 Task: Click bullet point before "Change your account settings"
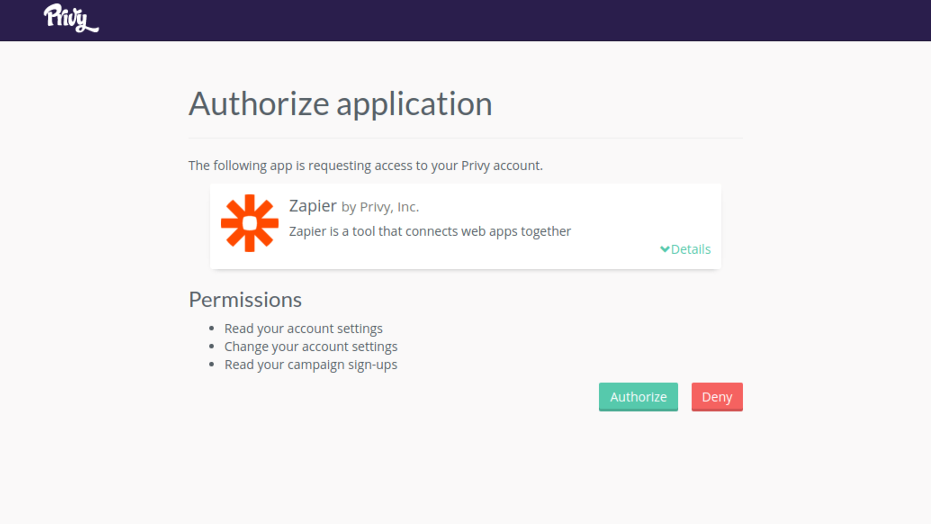pyautogui.click(x=211, y=346)
